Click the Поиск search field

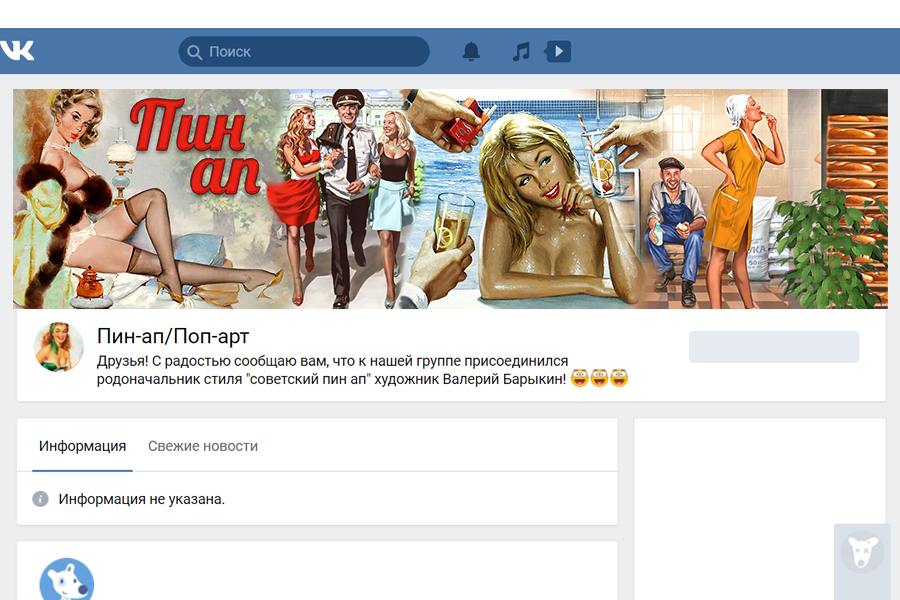(304, 52)
